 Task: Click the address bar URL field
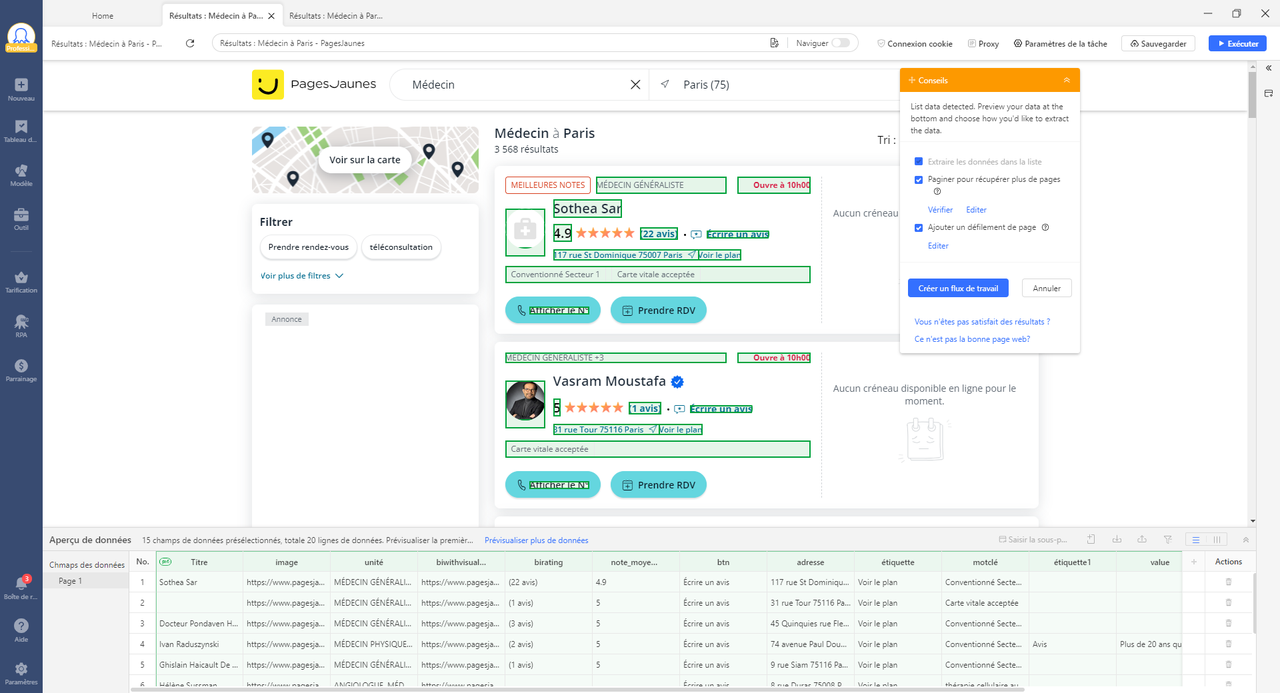pyautogui.click(x=490, y=43)
